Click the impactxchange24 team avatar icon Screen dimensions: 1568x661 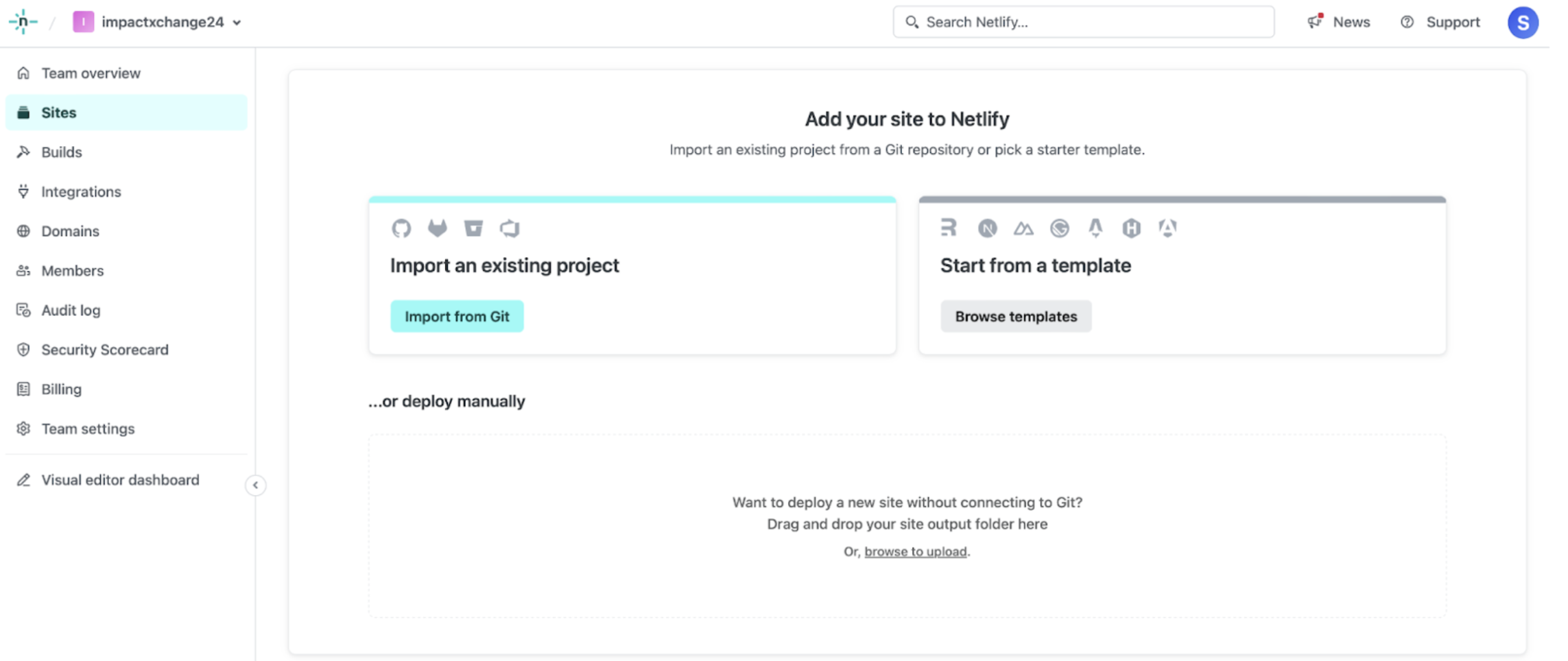coord(83,22)
